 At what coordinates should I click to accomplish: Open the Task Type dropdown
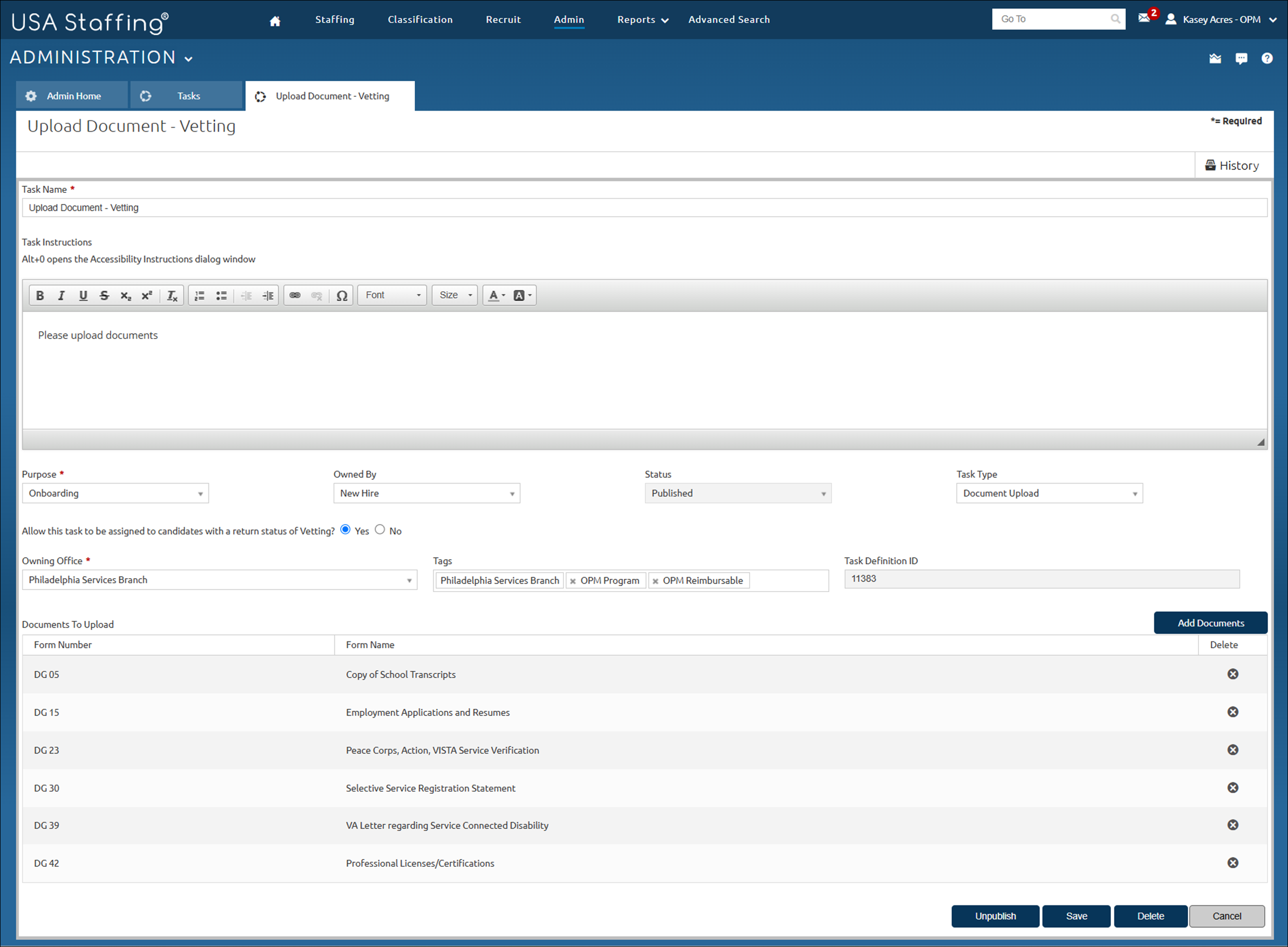tap(1049, 493)
